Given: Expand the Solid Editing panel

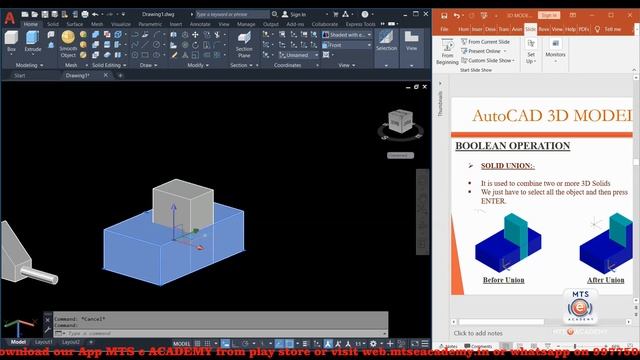Looking at the screenshot, I should [109, 65].
